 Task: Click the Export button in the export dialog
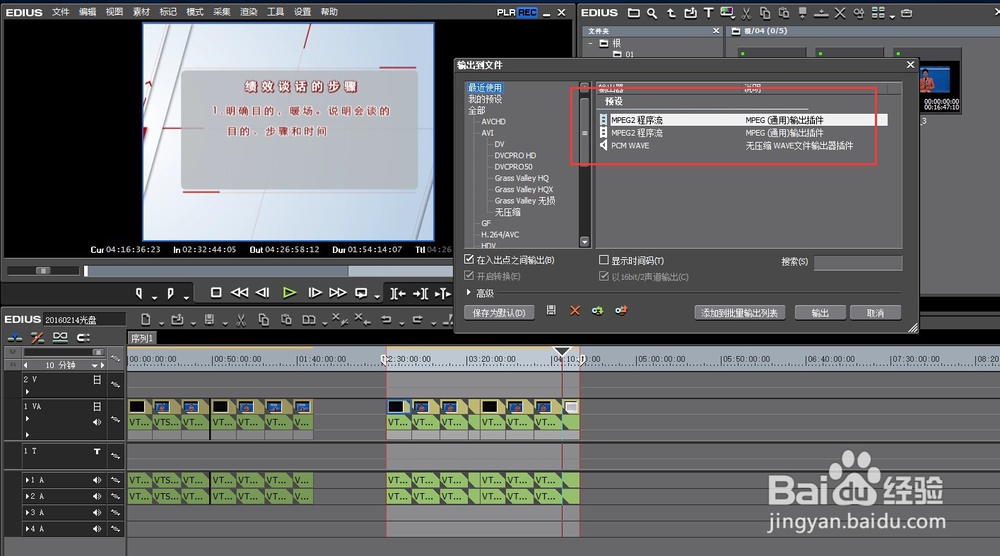click(x=820, y=312)
